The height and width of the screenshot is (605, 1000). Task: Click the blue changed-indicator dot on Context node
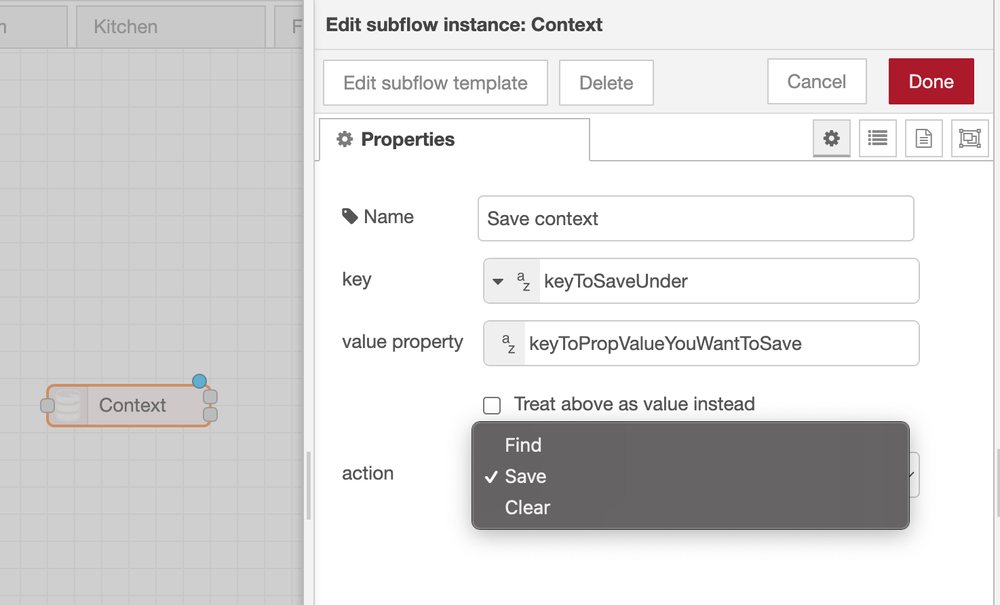click(200, 381)
